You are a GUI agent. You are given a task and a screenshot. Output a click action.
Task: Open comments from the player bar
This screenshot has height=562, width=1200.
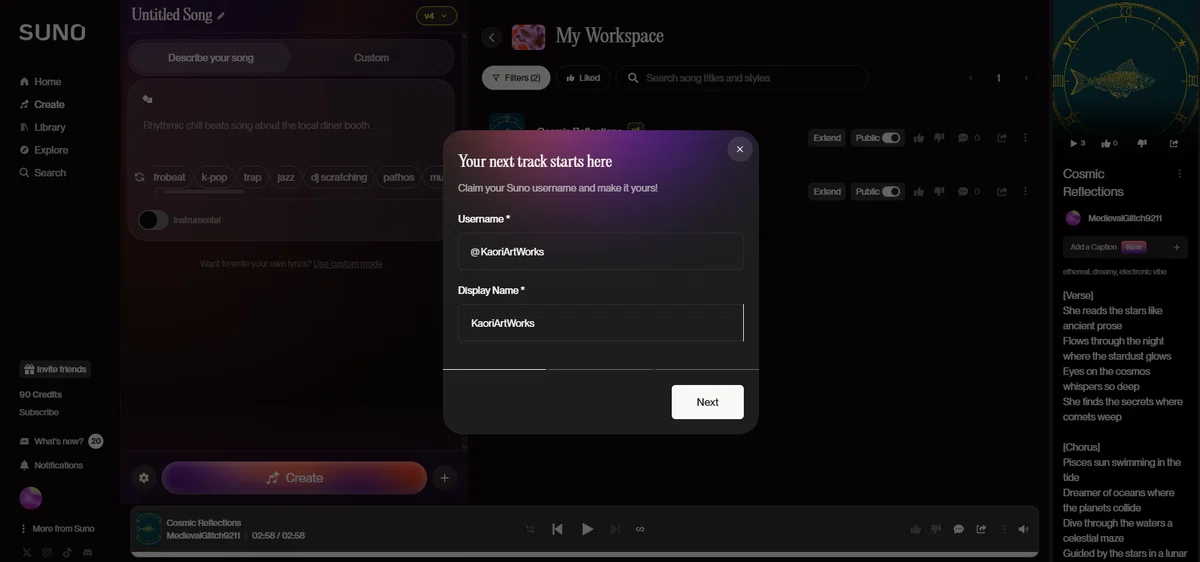pos(958,529)
